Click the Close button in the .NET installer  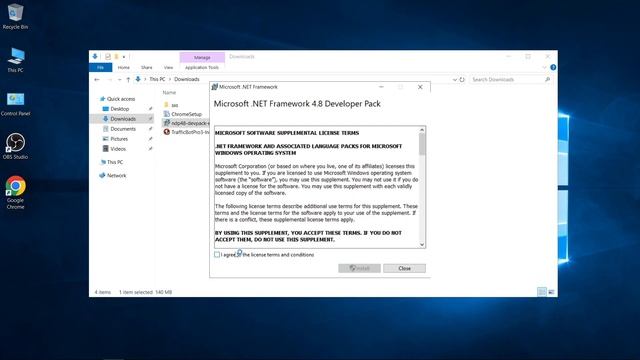pyautogui.click(x=404, y=268)
